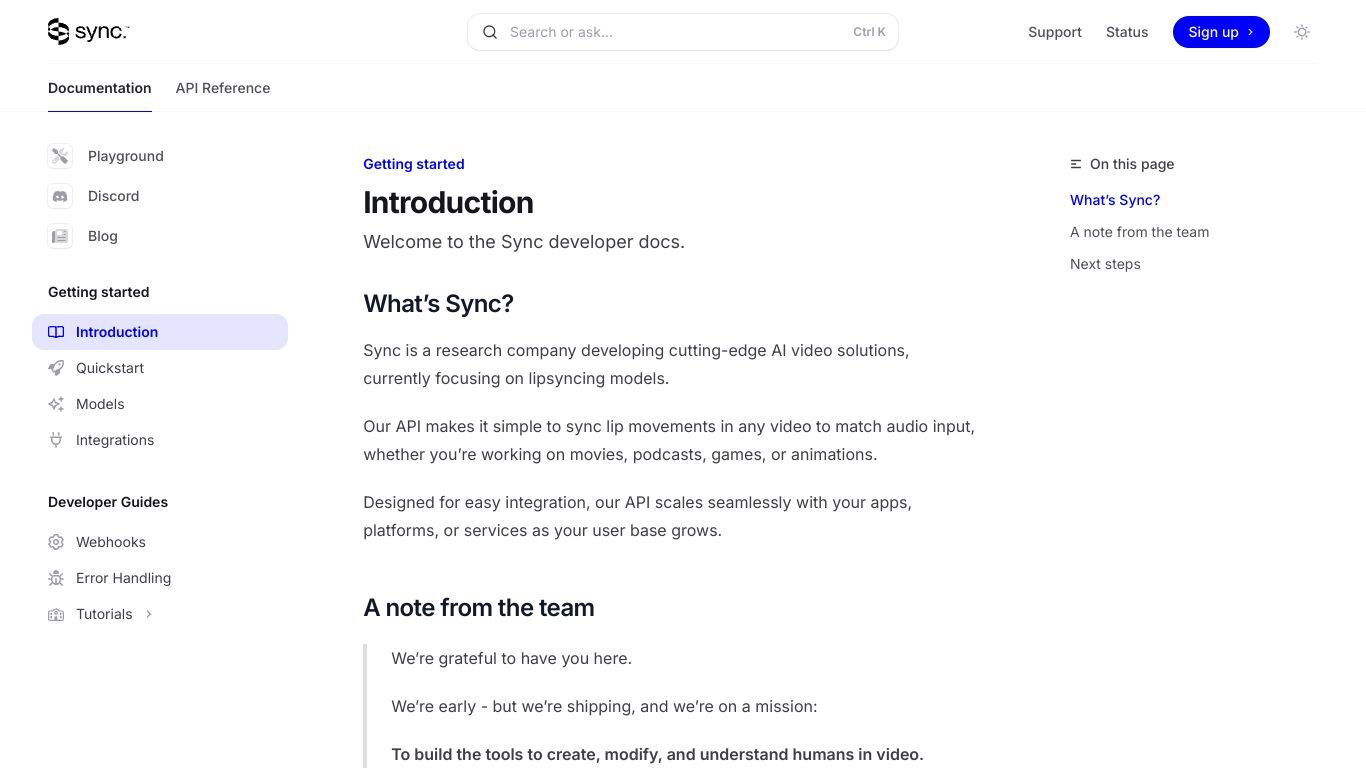Click the Introduction book icon
The width and height of the screenshot is (1366, 768).
click(56, 332)
